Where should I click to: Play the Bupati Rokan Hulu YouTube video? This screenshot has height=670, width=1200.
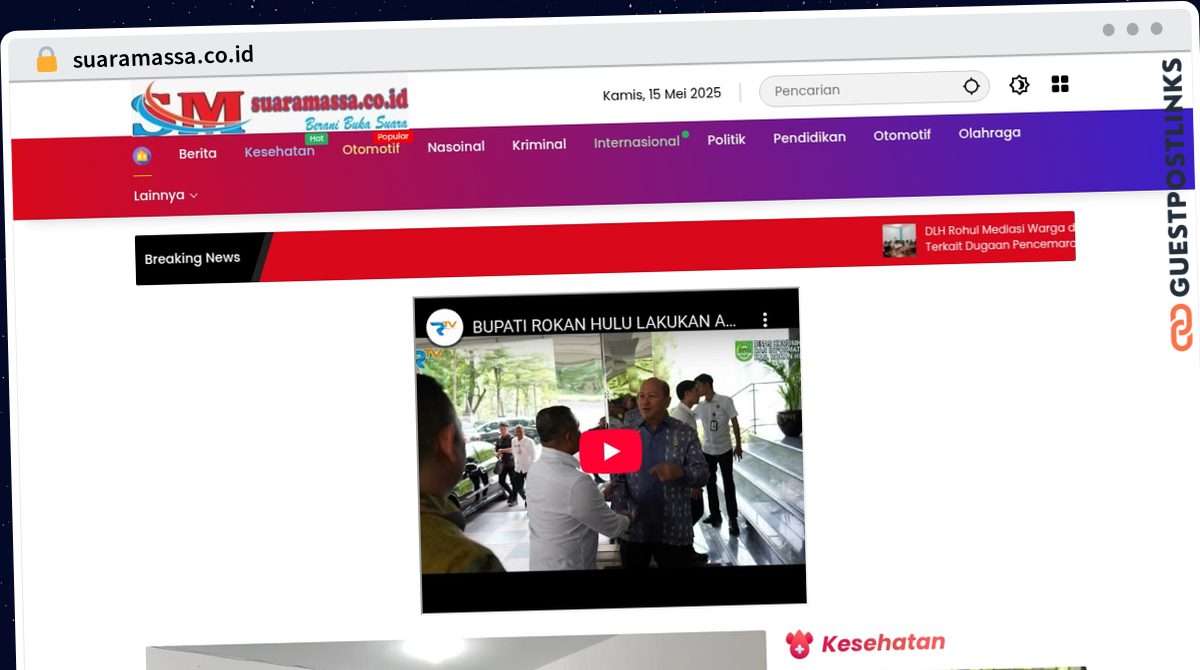click(x=610, y=451)
